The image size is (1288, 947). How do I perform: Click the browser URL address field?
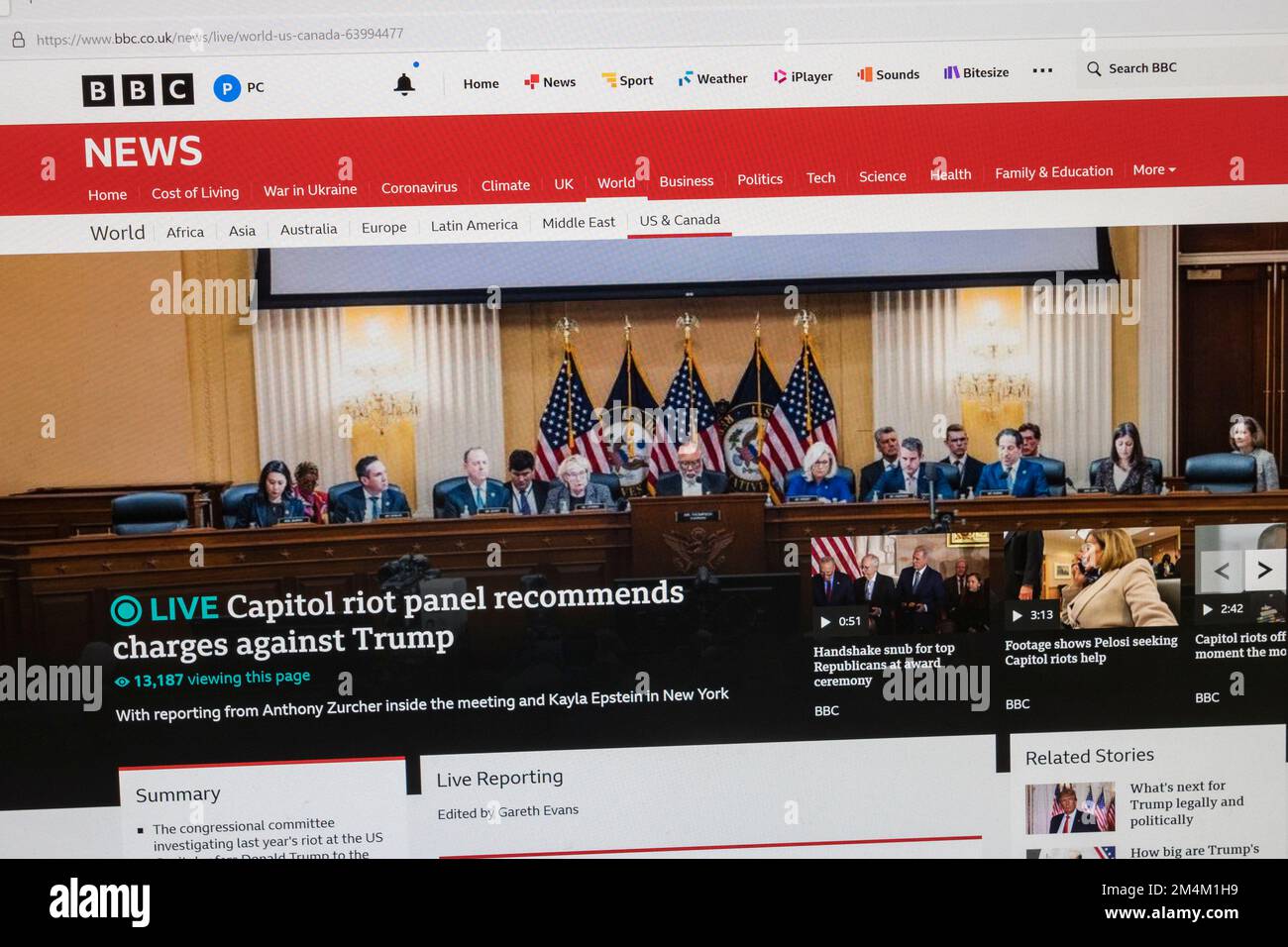pos(220,37)
